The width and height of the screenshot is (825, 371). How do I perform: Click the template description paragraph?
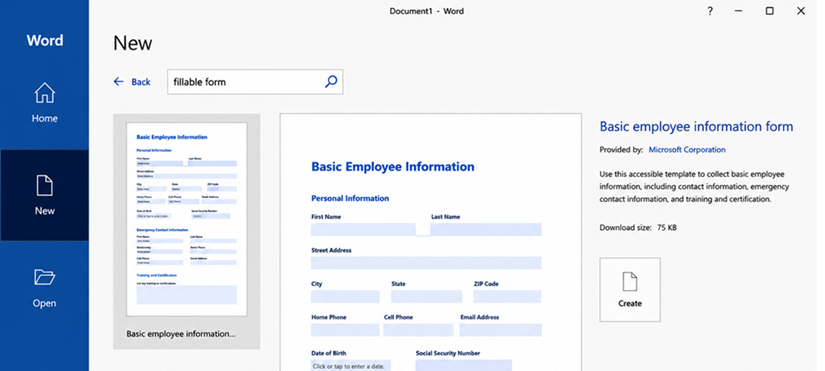(694, 187)
